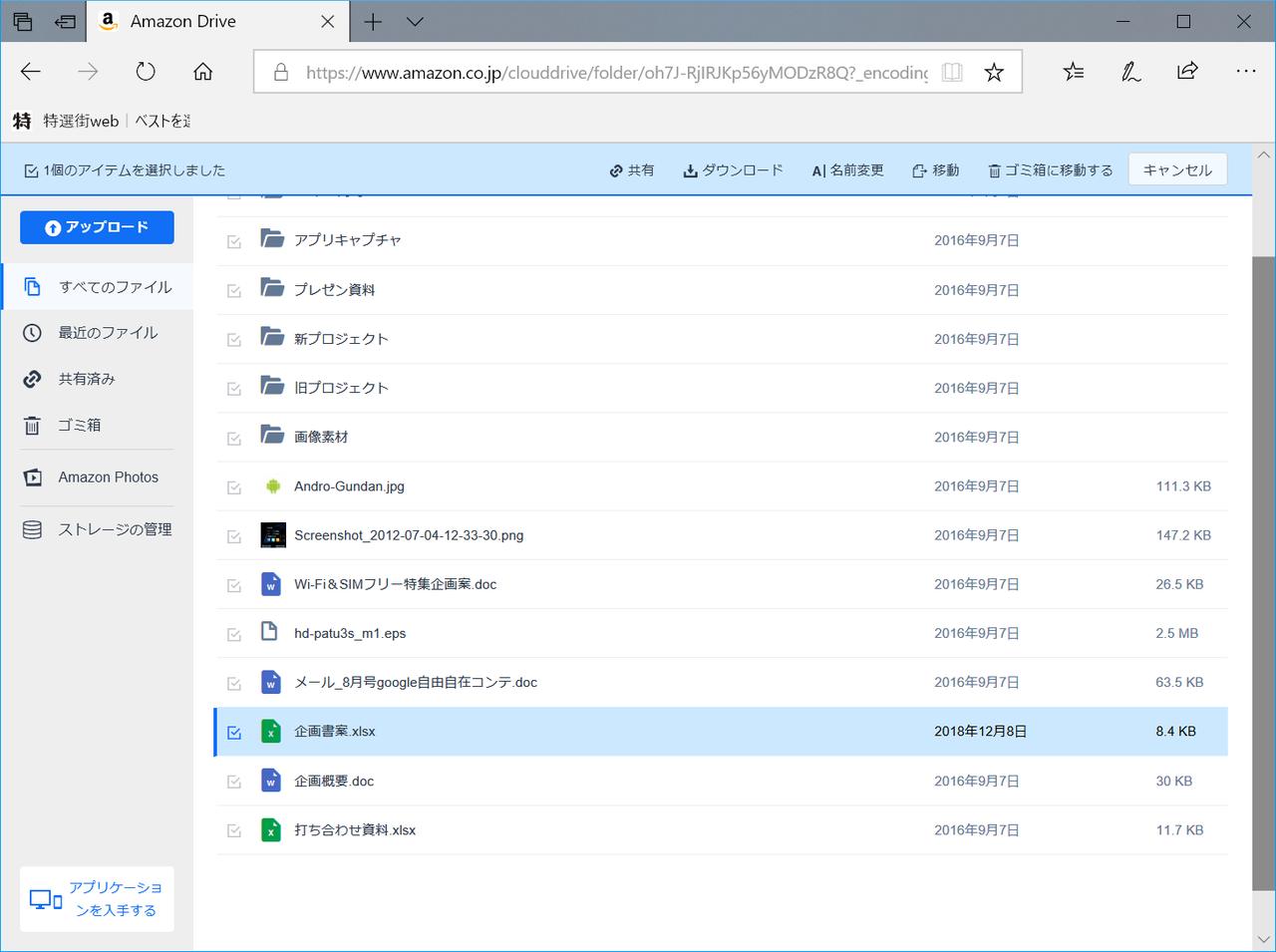Click the ダウンロード download icon
This screenshot has height=952, width=1276.
tap(690, 170)
